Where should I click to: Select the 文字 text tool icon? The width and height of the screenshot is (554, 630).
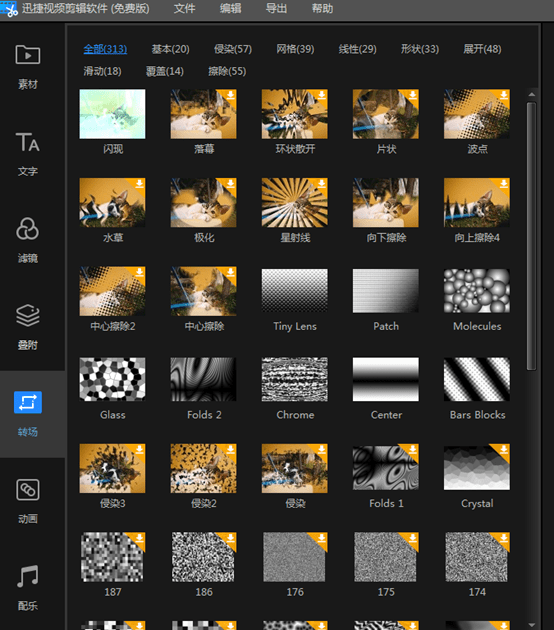pos(28,142)
